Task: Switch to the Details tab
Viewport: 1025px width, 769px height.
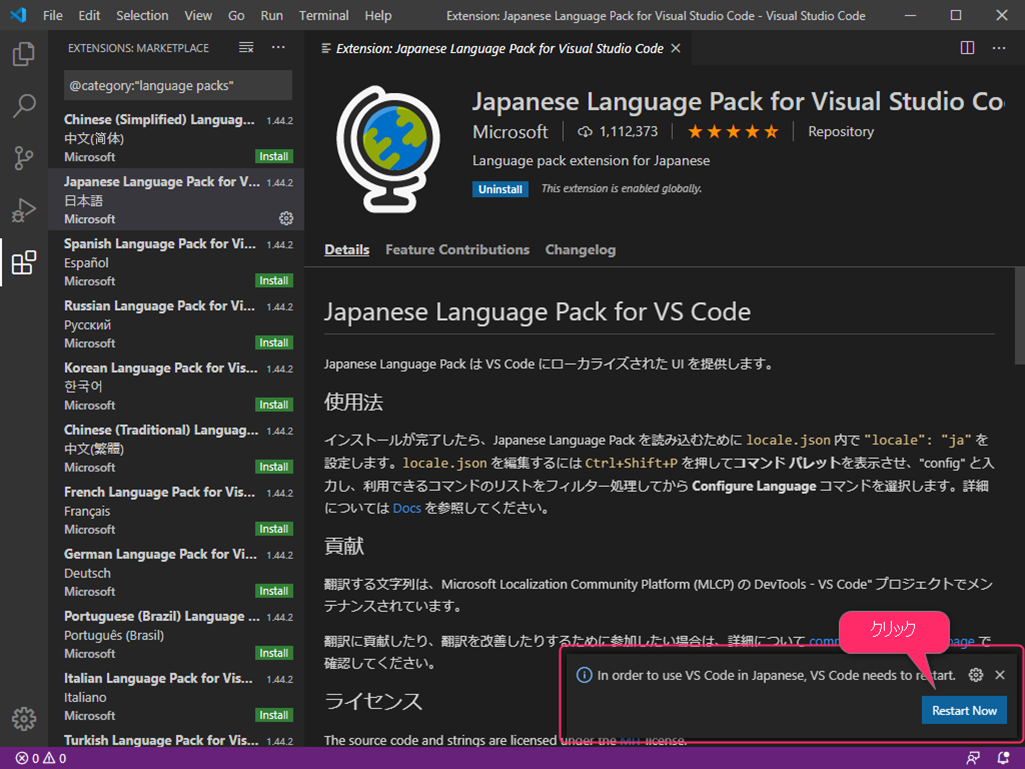Action: [347, 250]
